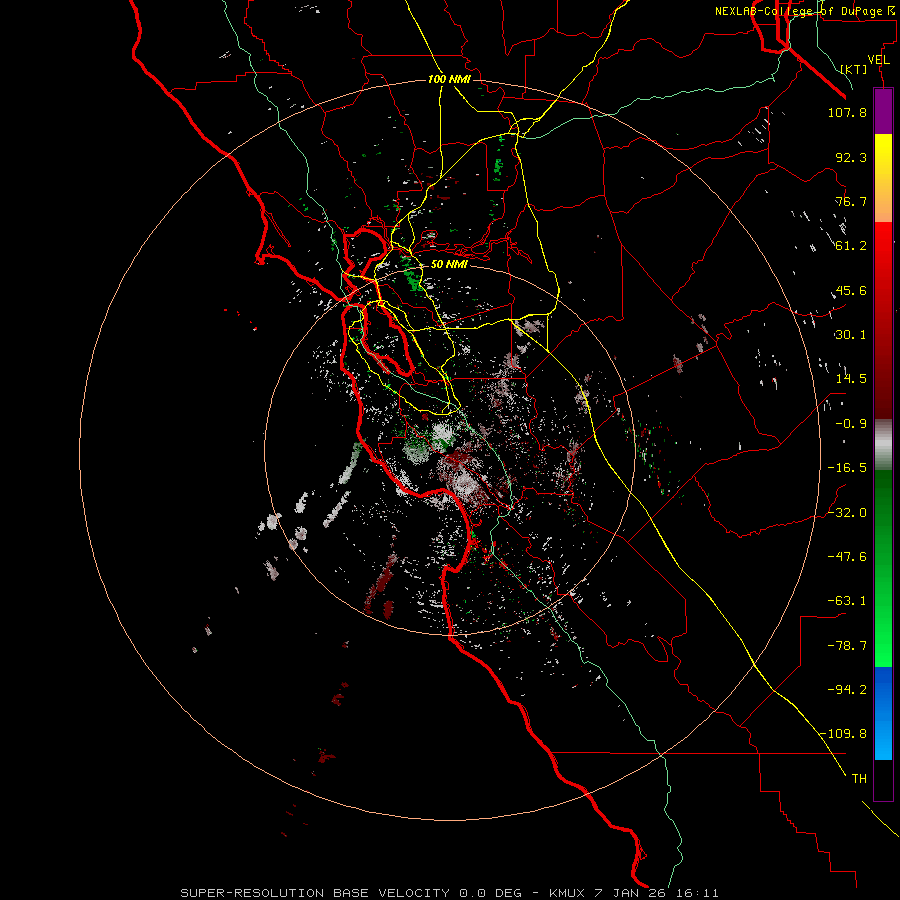Click the 45.6 legend value
900x900 pixels.
(x=851, y=290)
